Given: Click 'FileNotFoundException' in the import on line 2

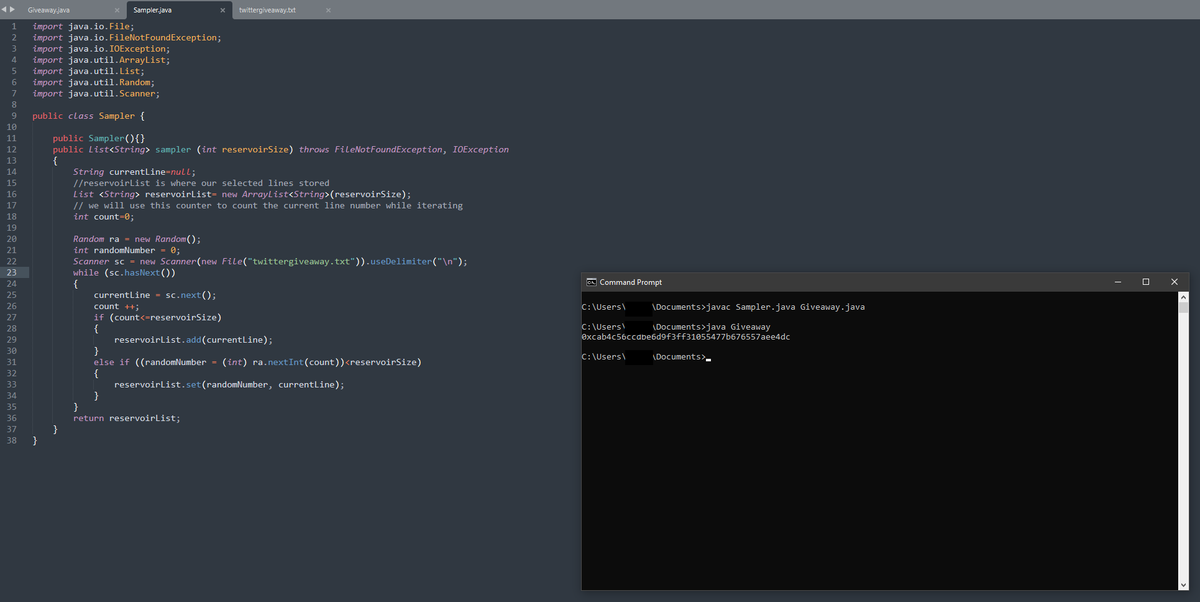Looking at the screenshot, I should (161, 38).
